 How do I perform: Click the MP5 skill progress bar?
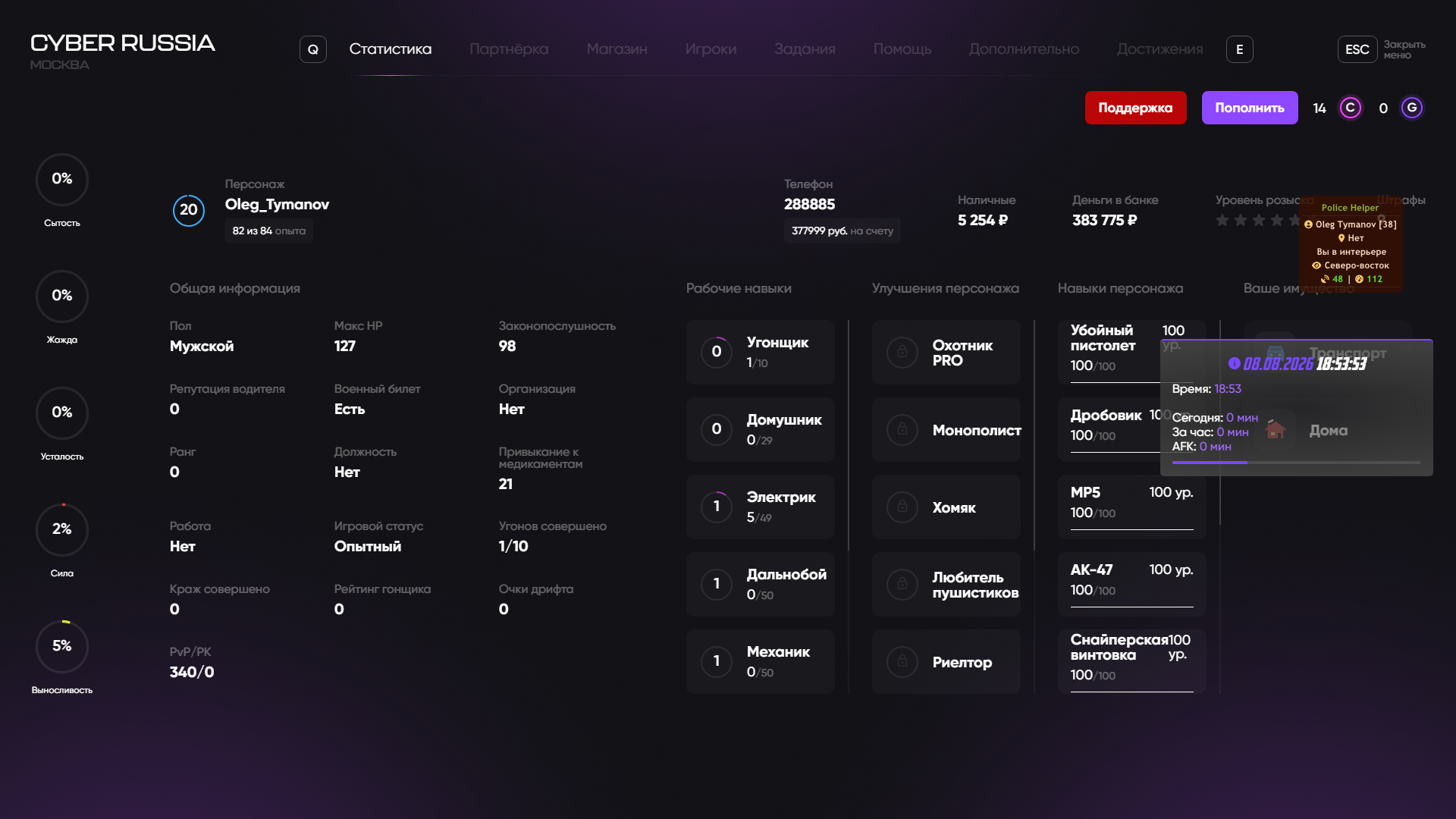coord(1131,529)
